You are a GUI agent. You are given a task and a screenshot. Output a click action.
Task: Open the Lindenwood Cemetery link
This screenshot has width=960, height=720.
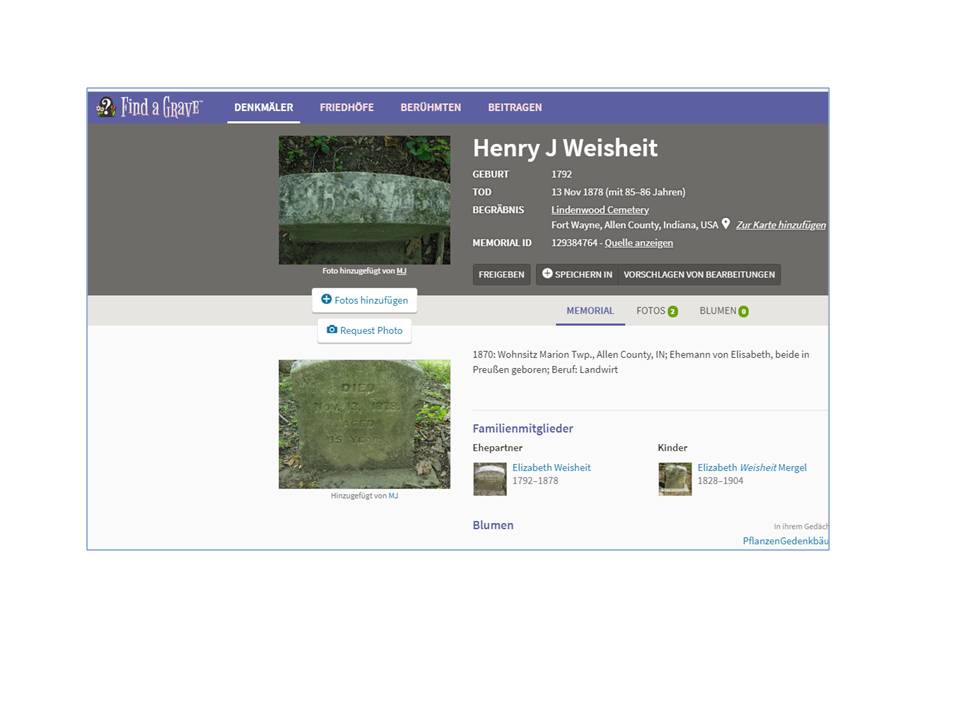[600, 209]
